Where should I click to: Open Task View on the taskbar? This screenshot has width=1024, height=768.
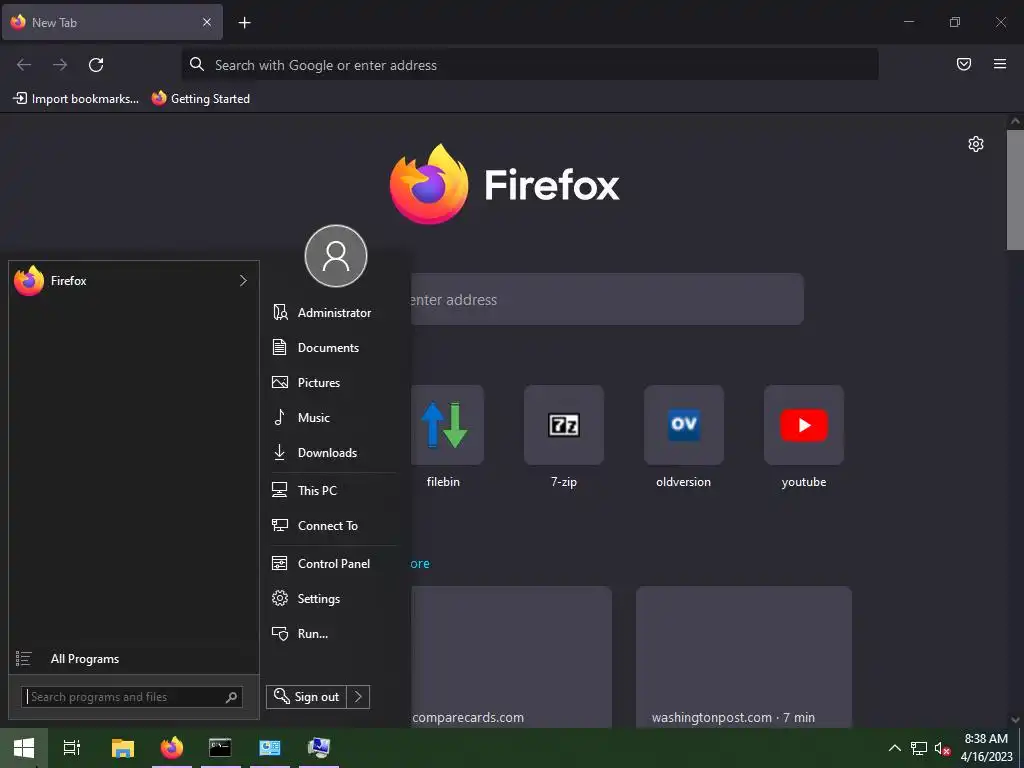click(x=72, y=748)
